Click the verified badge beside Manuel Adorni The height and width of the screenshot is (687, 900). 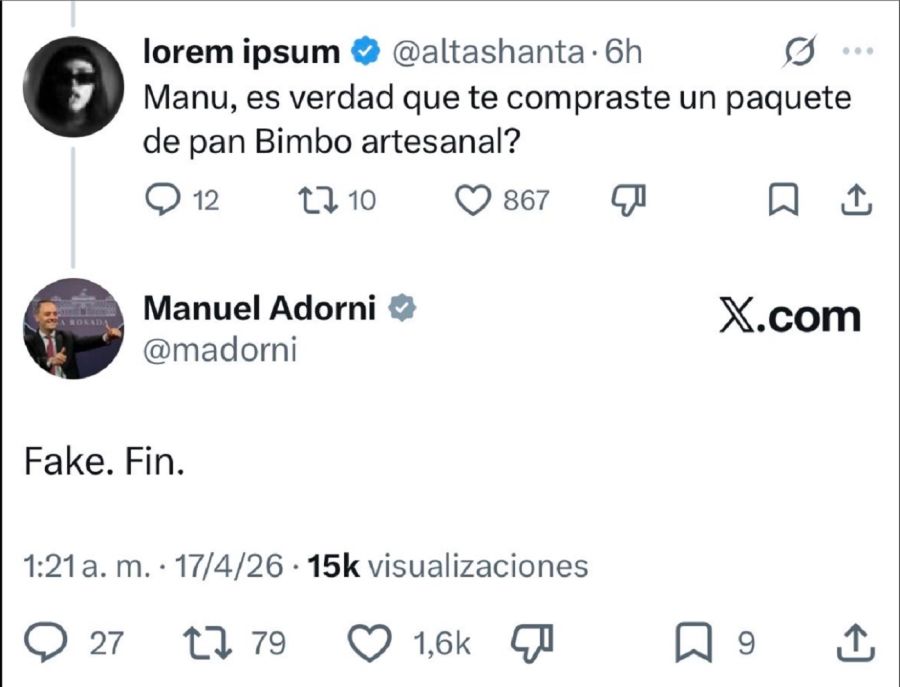[402, 308]
